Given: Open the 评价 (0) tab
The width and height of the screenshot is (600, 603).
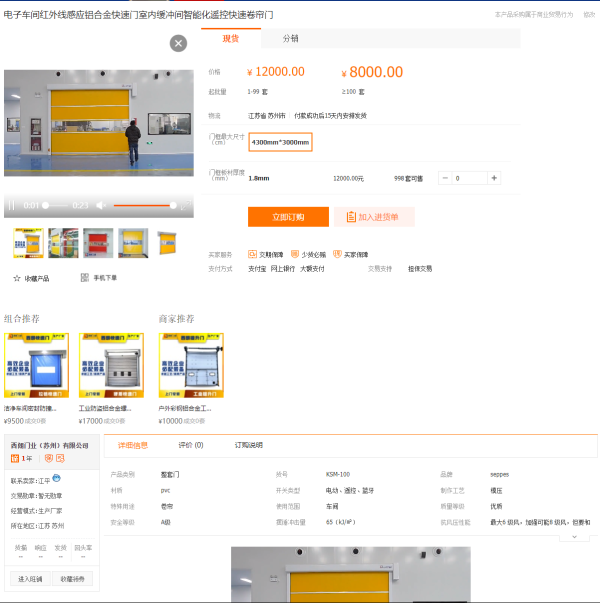Looking at the screenshot, I should click(191, 445).
